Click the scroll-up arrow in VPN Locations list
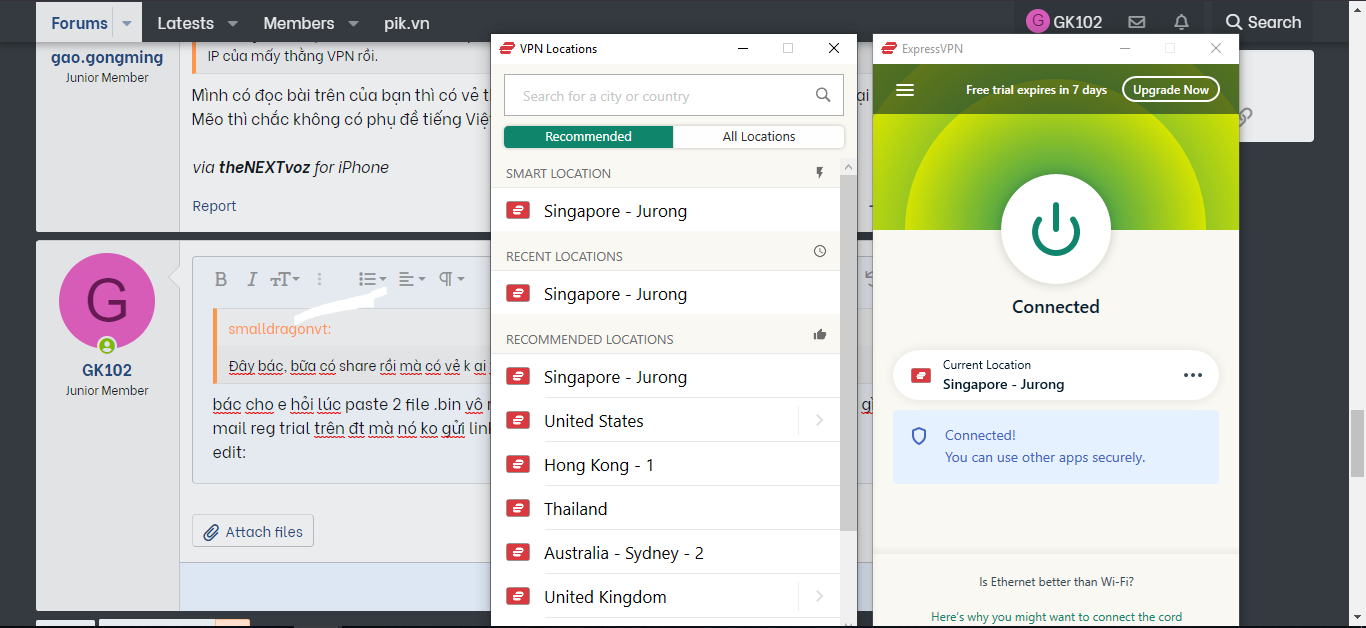 click(x=848, y=167)
